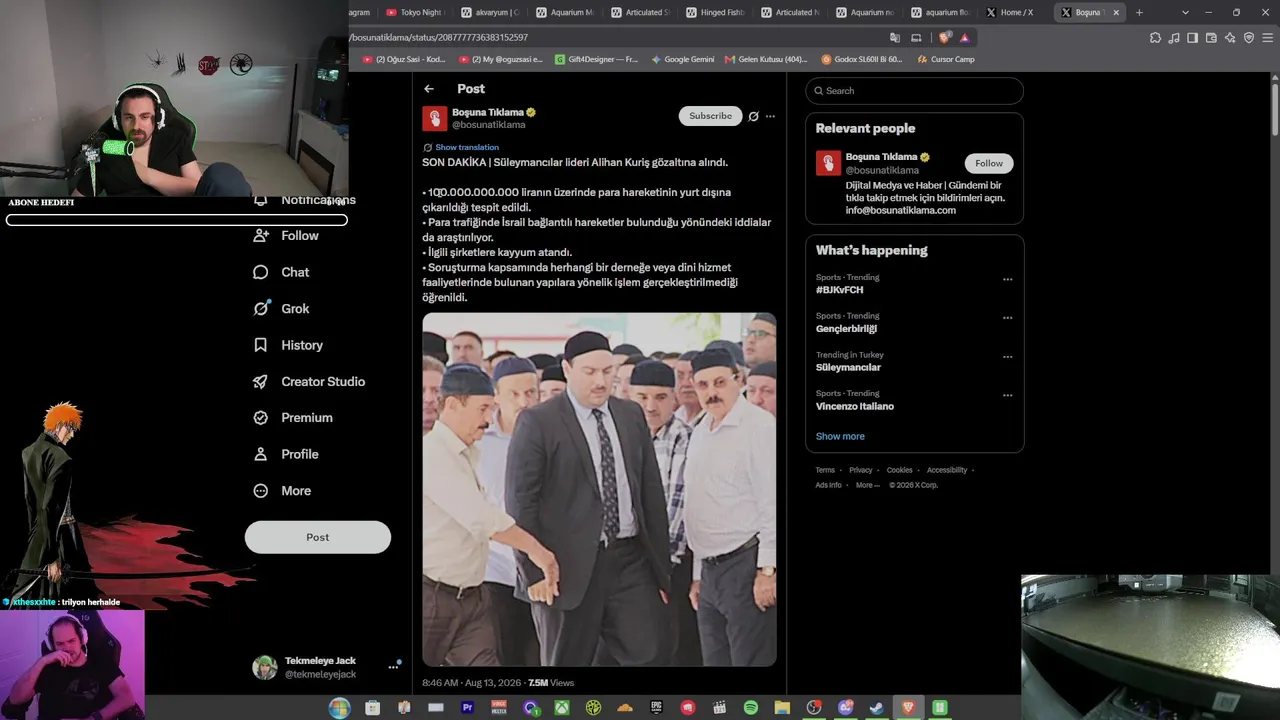Open the browser extensions puzzle icon

[x=1156, y=37]
